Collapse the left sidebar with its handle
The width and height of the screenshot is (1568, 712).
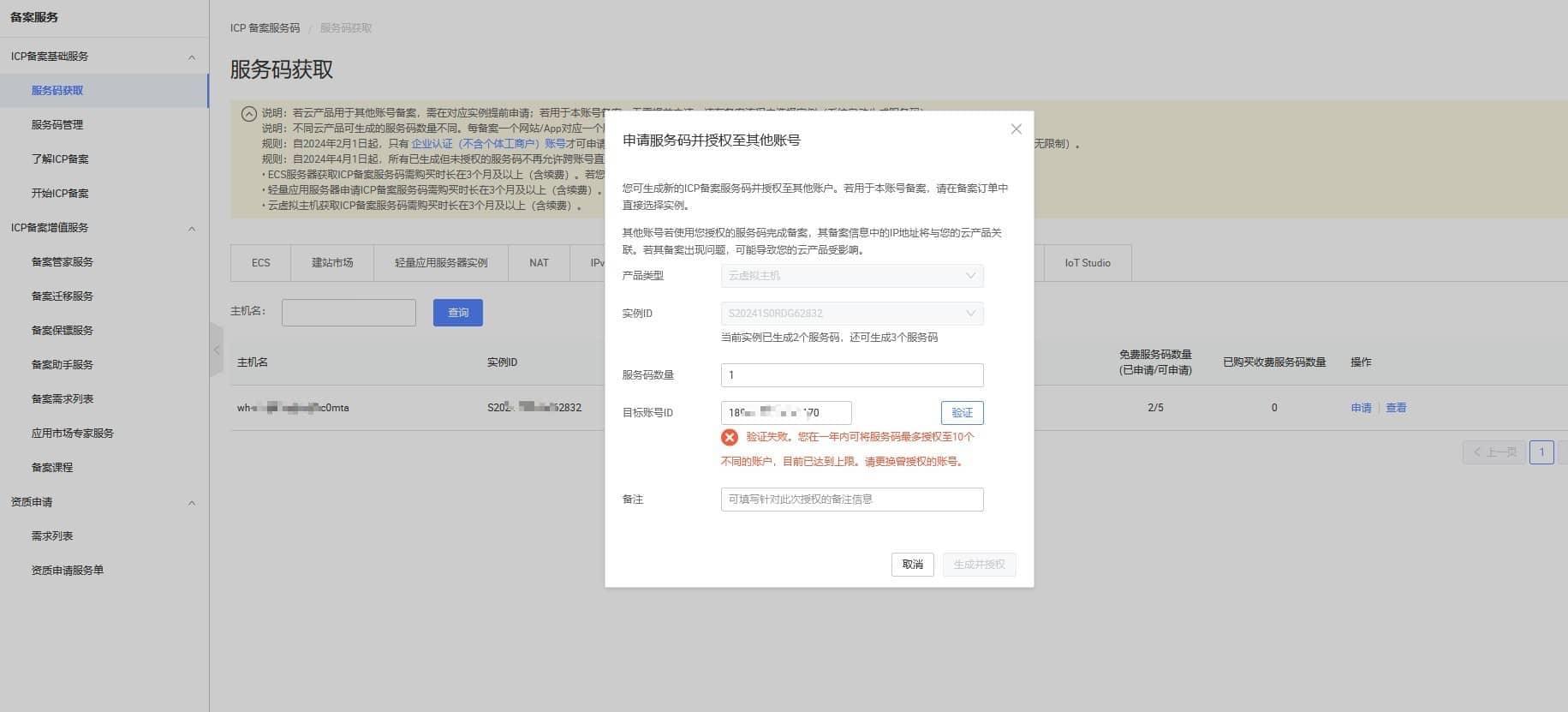pyautogui.click(x=217, y=350)
